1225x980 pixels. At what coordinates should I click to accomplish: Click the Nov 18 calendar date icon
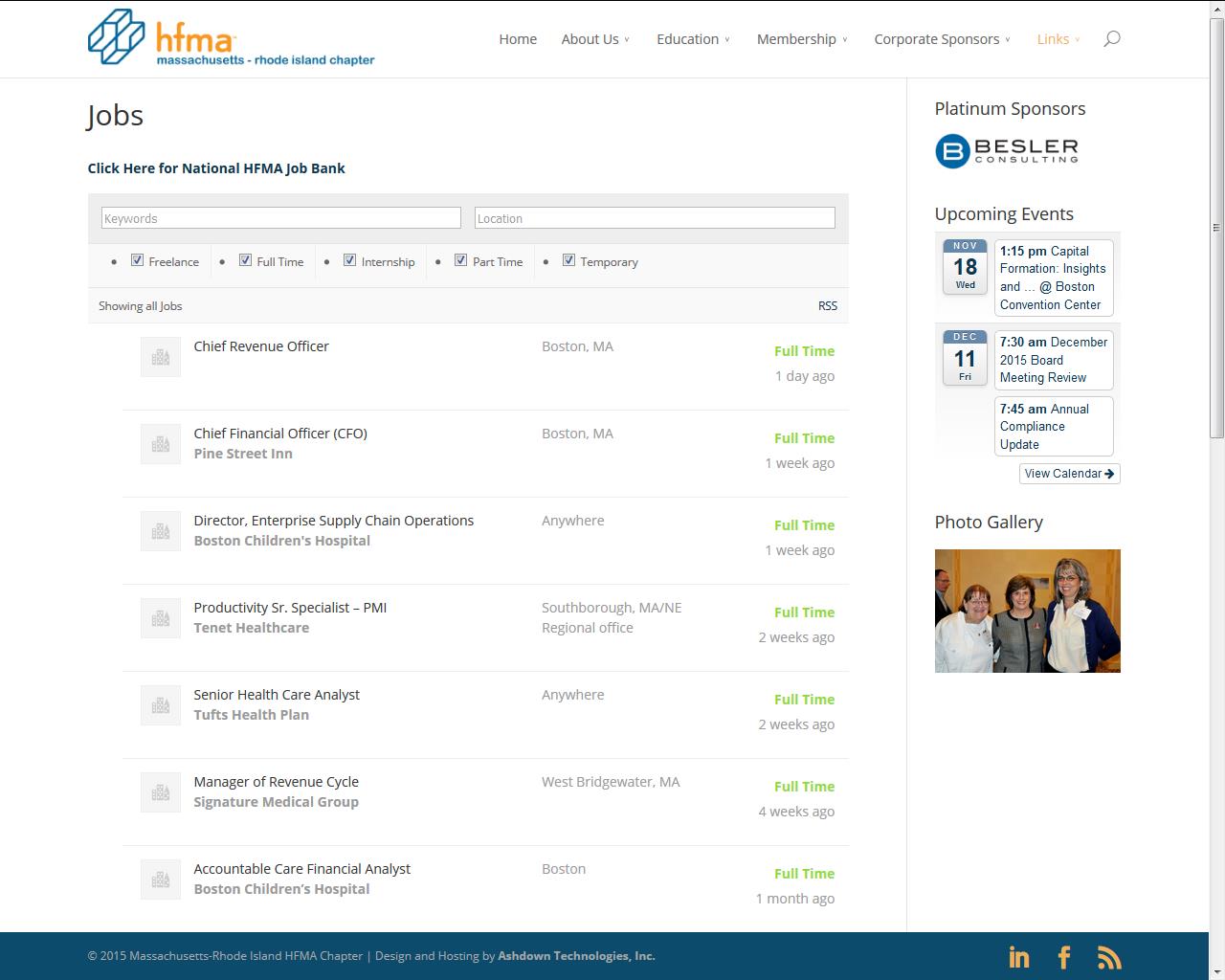pyautogui.click(x=965, y=266)
